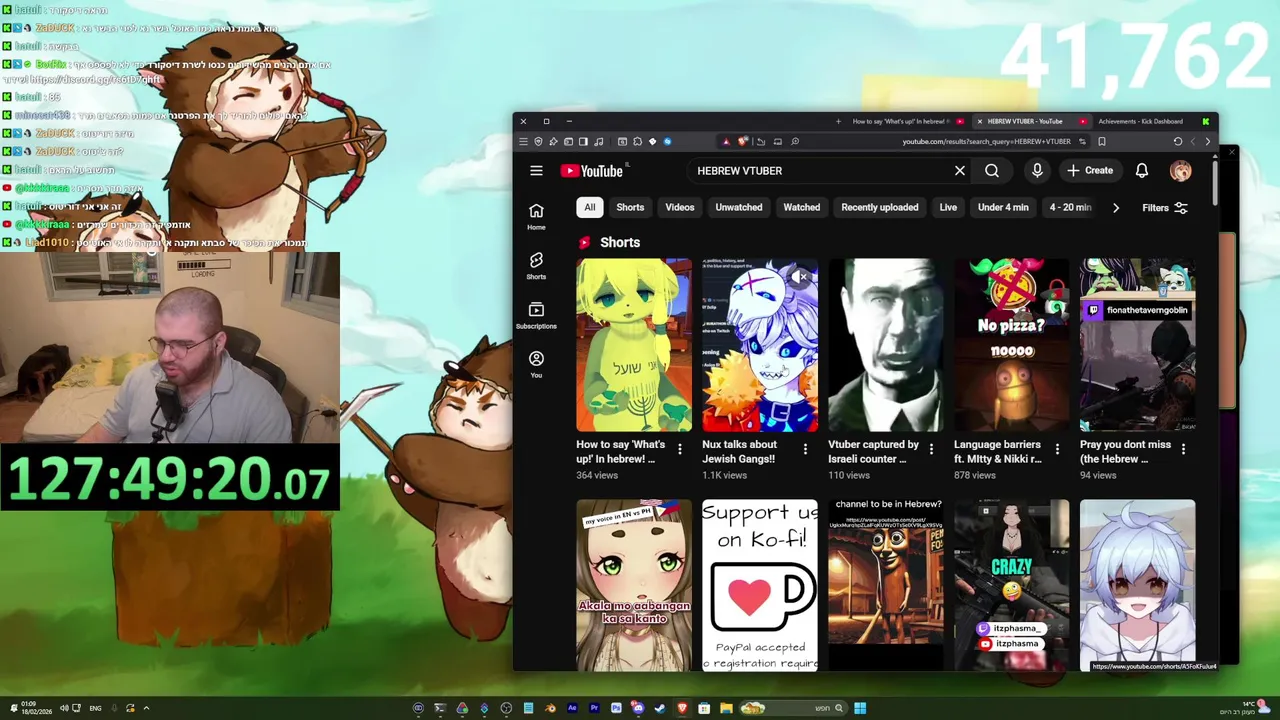This screenshot has height=720, width=1280.
Task: Open options for 'Vtuber captured by' short
Action: click(931, 449)
